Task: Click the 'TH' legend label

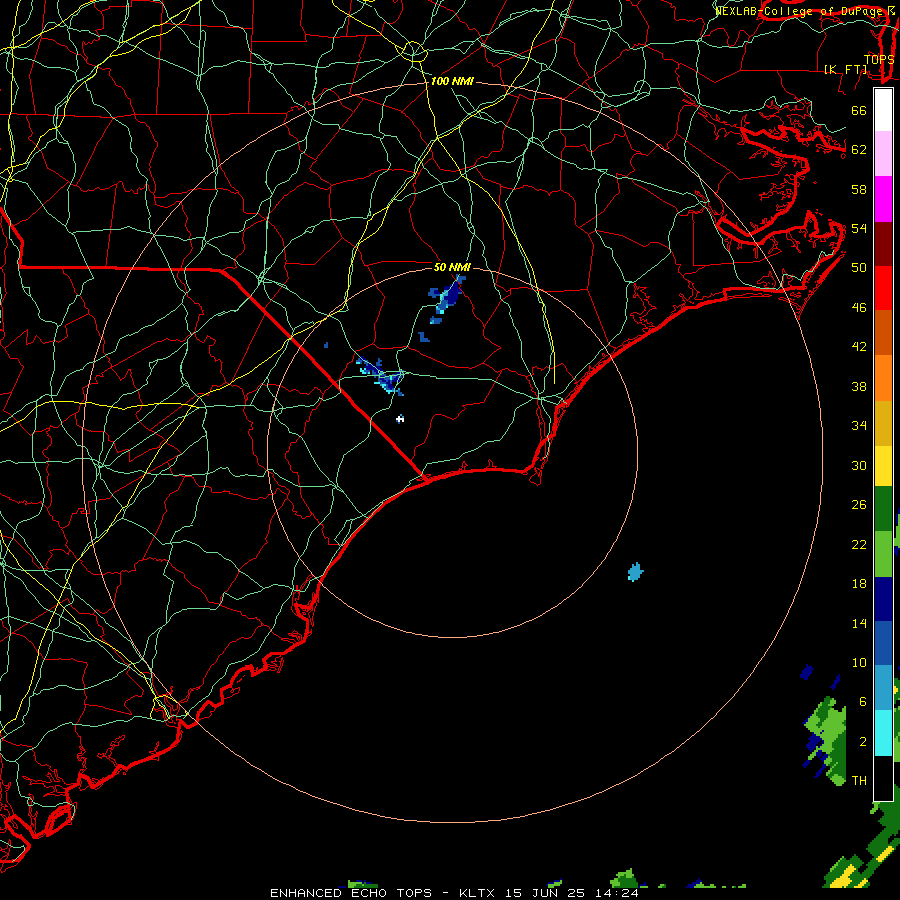Action: (x=859, y=781)
